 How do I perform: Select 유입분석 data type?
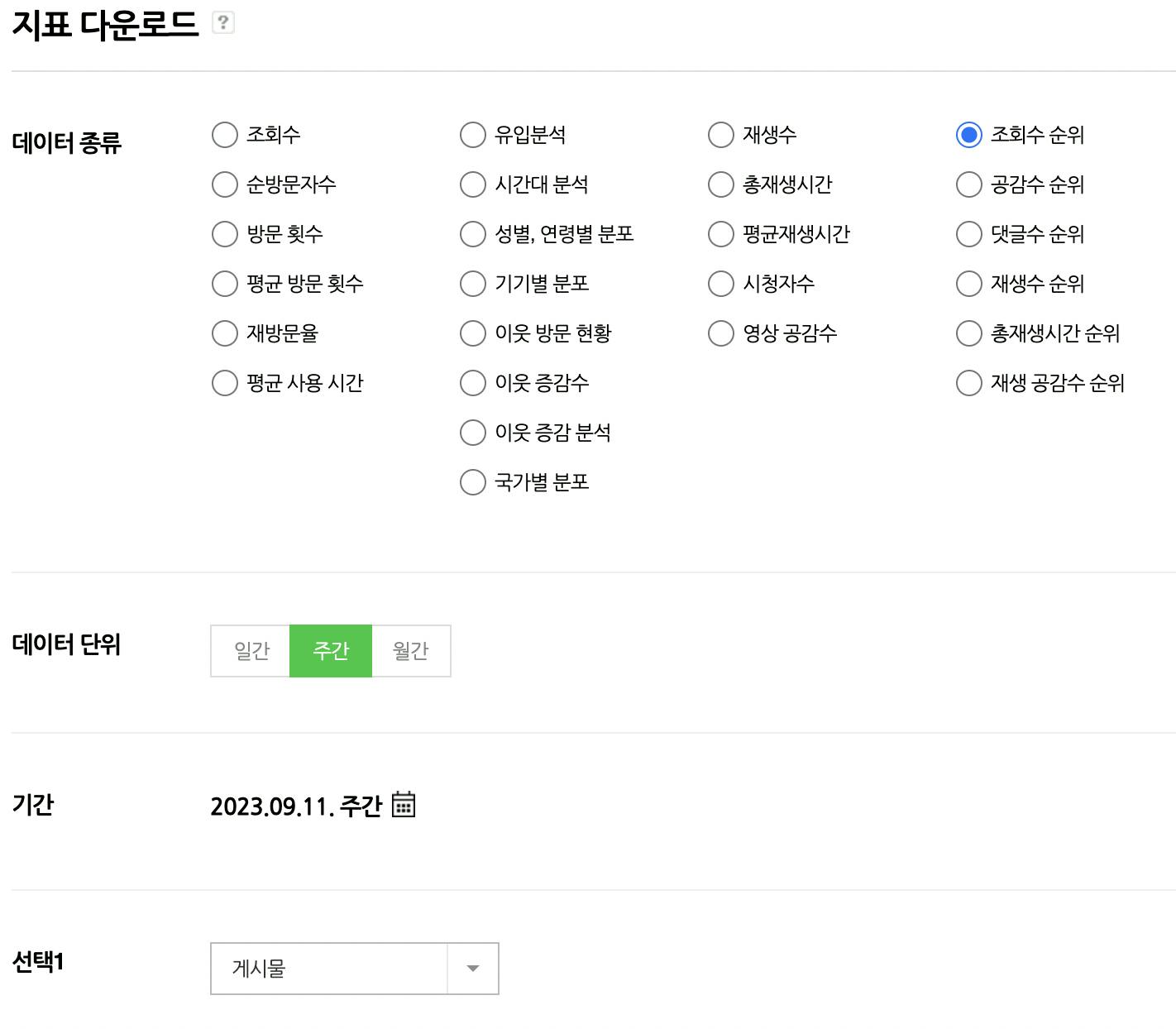pyautogui.click(x=473, y=135)
